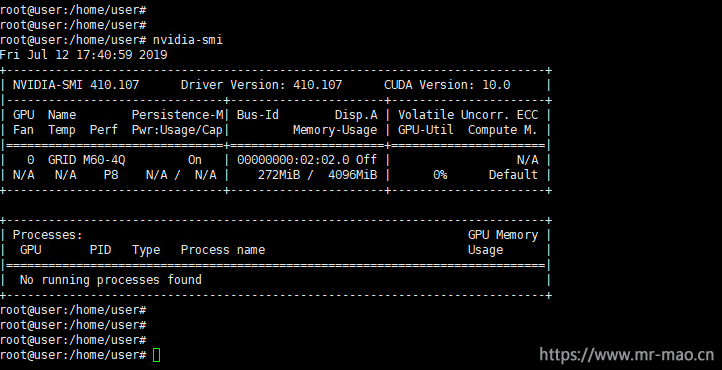Select 'Driver Version: 410.107' text

click(x=262, y=85)
